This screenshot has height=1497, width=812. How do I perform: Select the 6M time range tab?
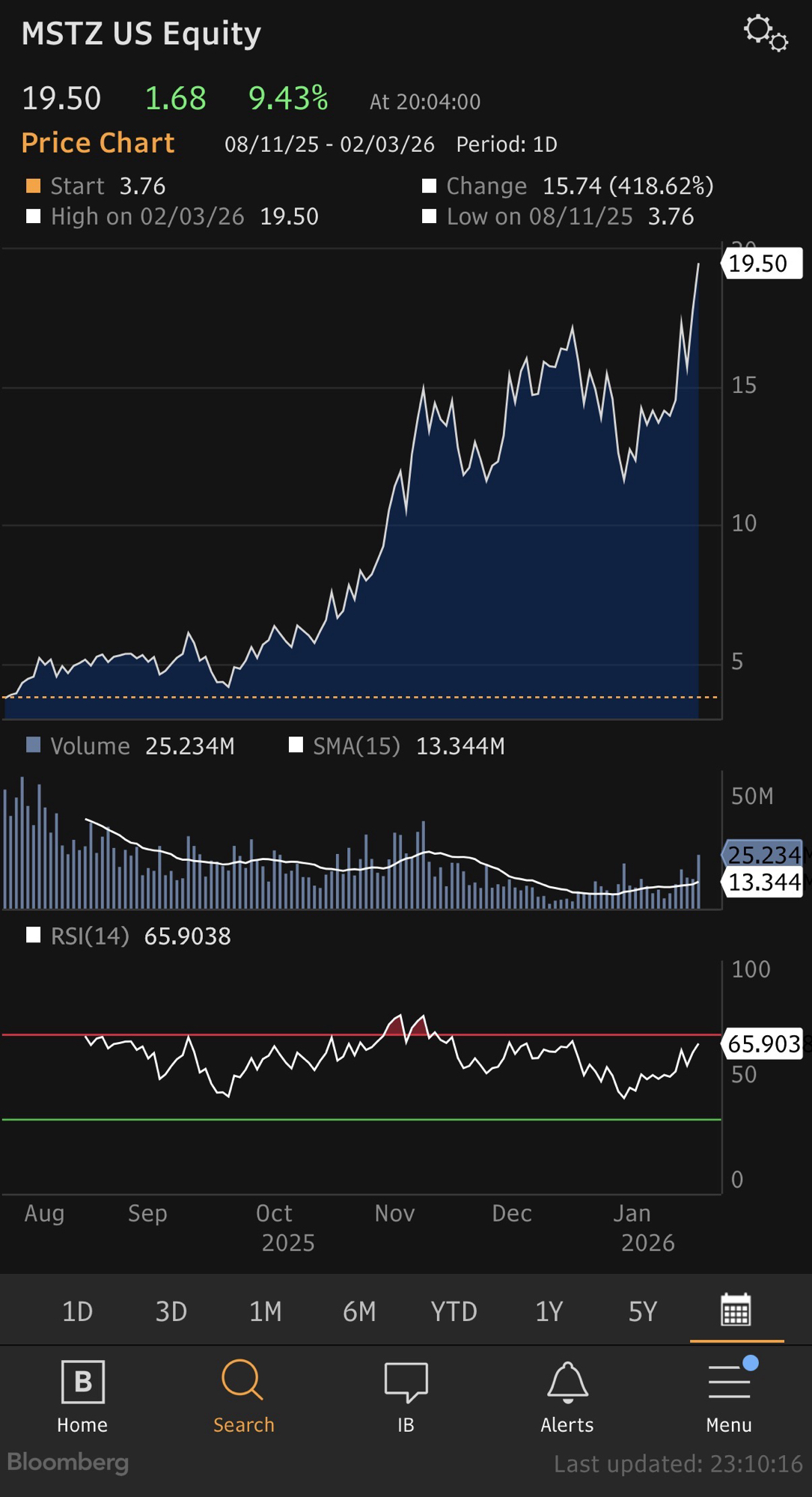click(x=359, y=1311)
